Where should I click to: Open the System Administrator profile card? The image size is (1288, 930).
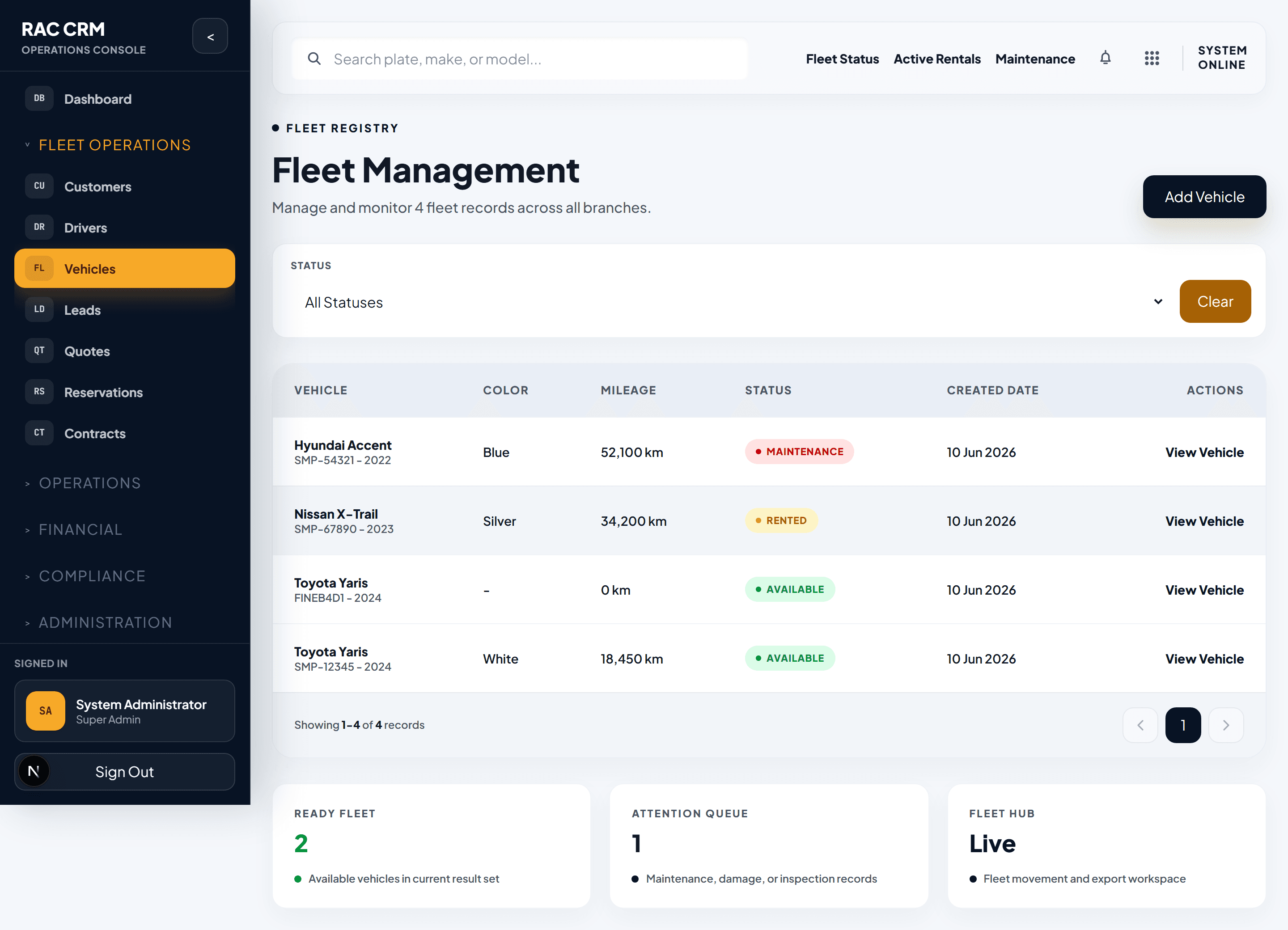click(x=124, y=711)
